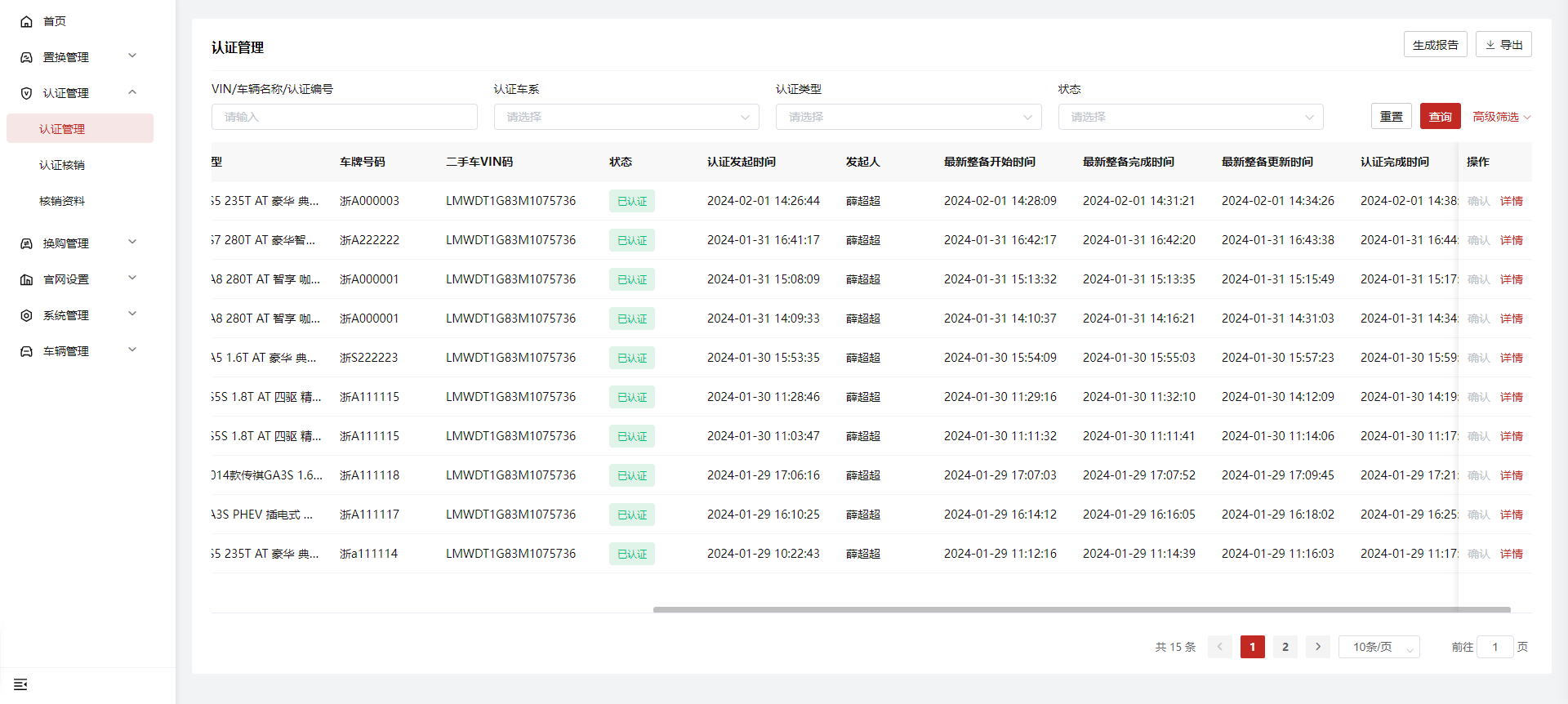Open the 认证类型 dropdown
Screen dimensions: 1568x704
tap(908, 117)
